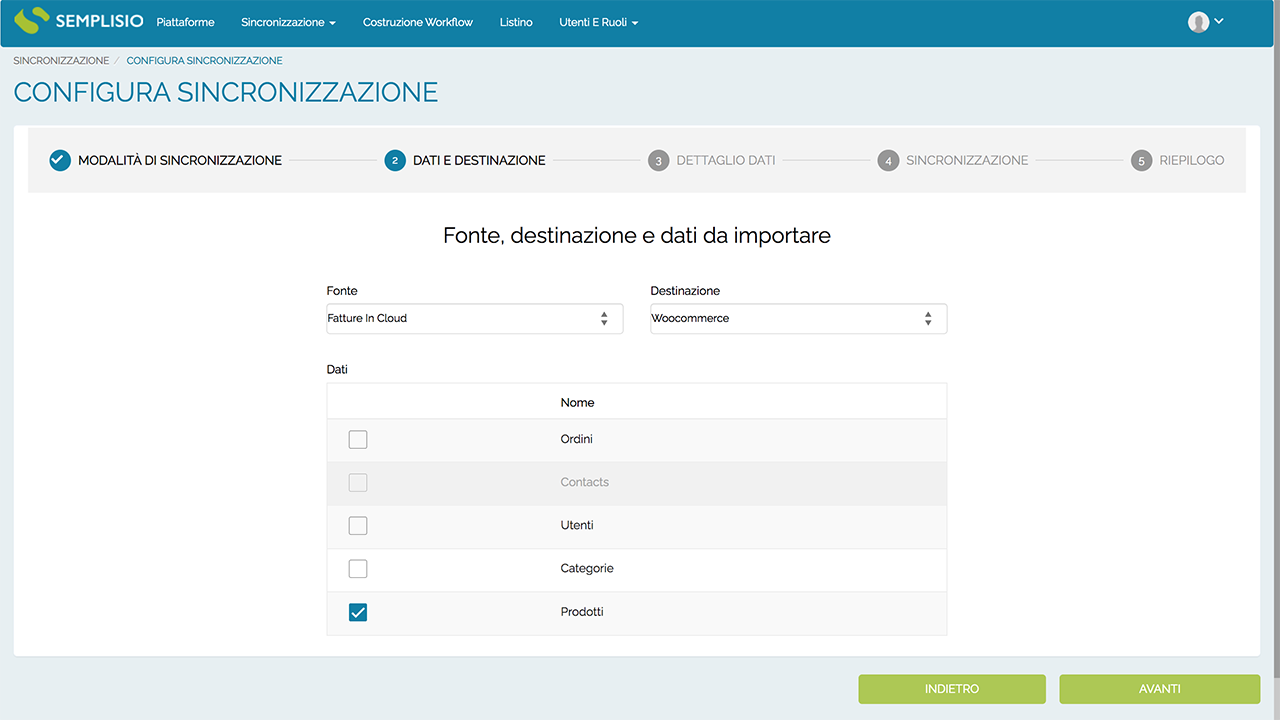Click the step 3 circle icon

click(x=658, y=160)
